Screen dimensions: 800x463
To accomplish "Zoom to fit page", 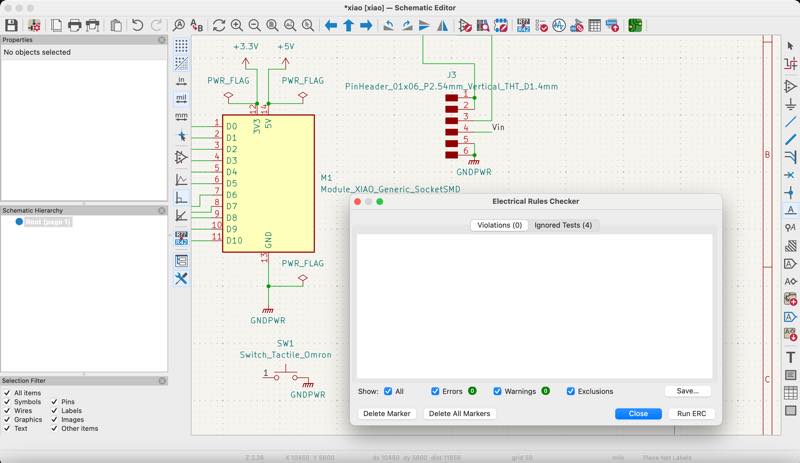I will (272, 25).
